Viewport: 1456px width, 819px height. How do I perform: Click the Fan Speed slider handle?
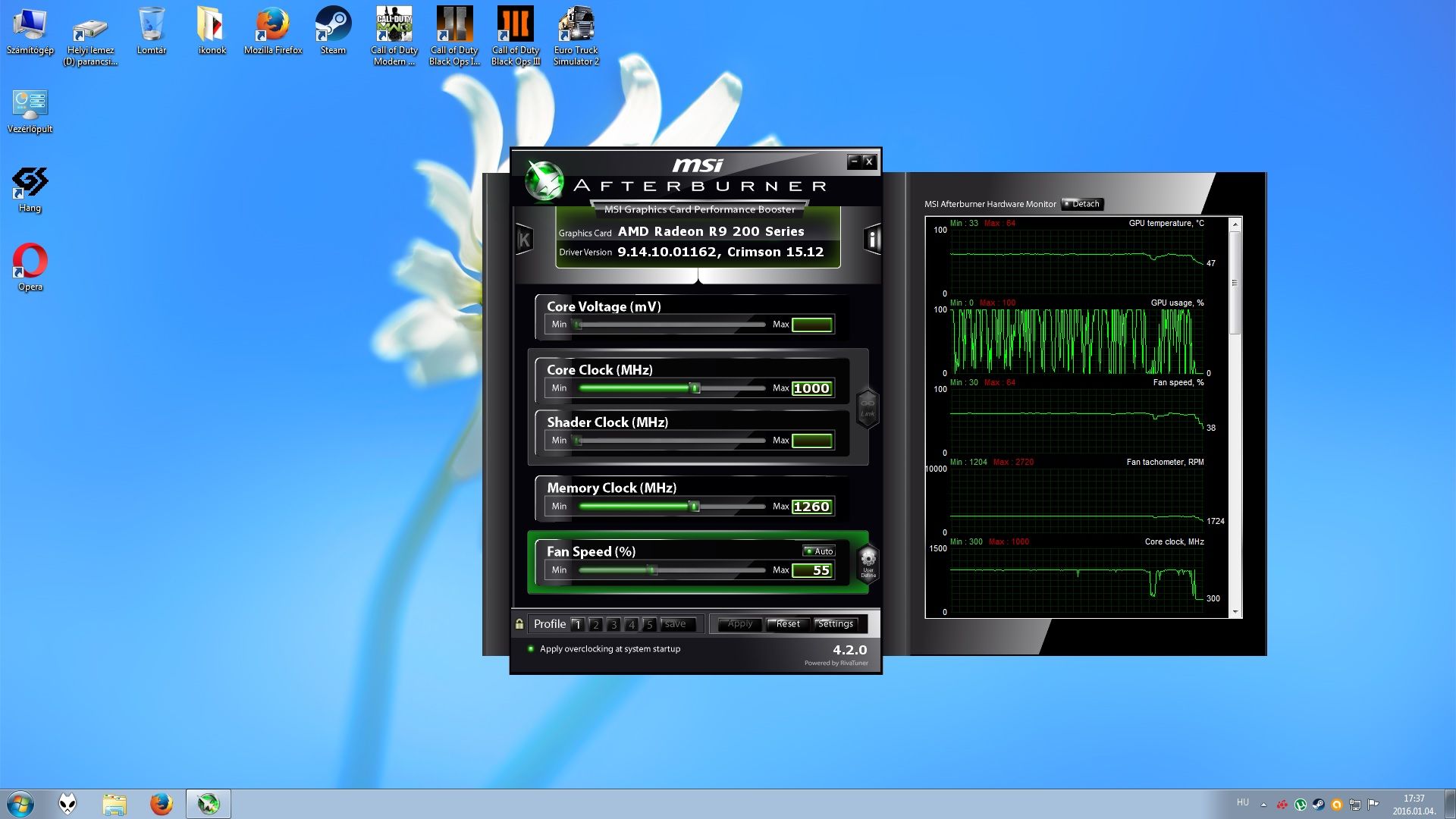[651, 570]
